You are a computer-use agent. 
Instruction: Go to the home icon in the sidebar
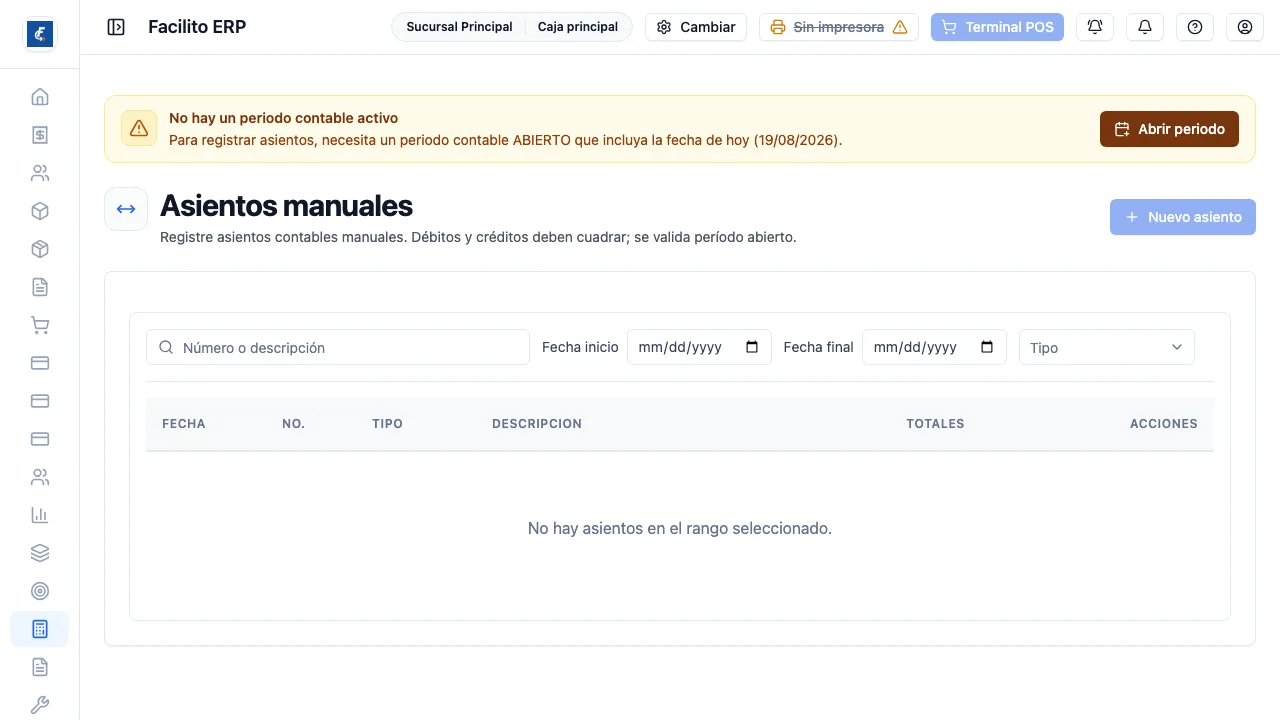[x=40, y=97]
